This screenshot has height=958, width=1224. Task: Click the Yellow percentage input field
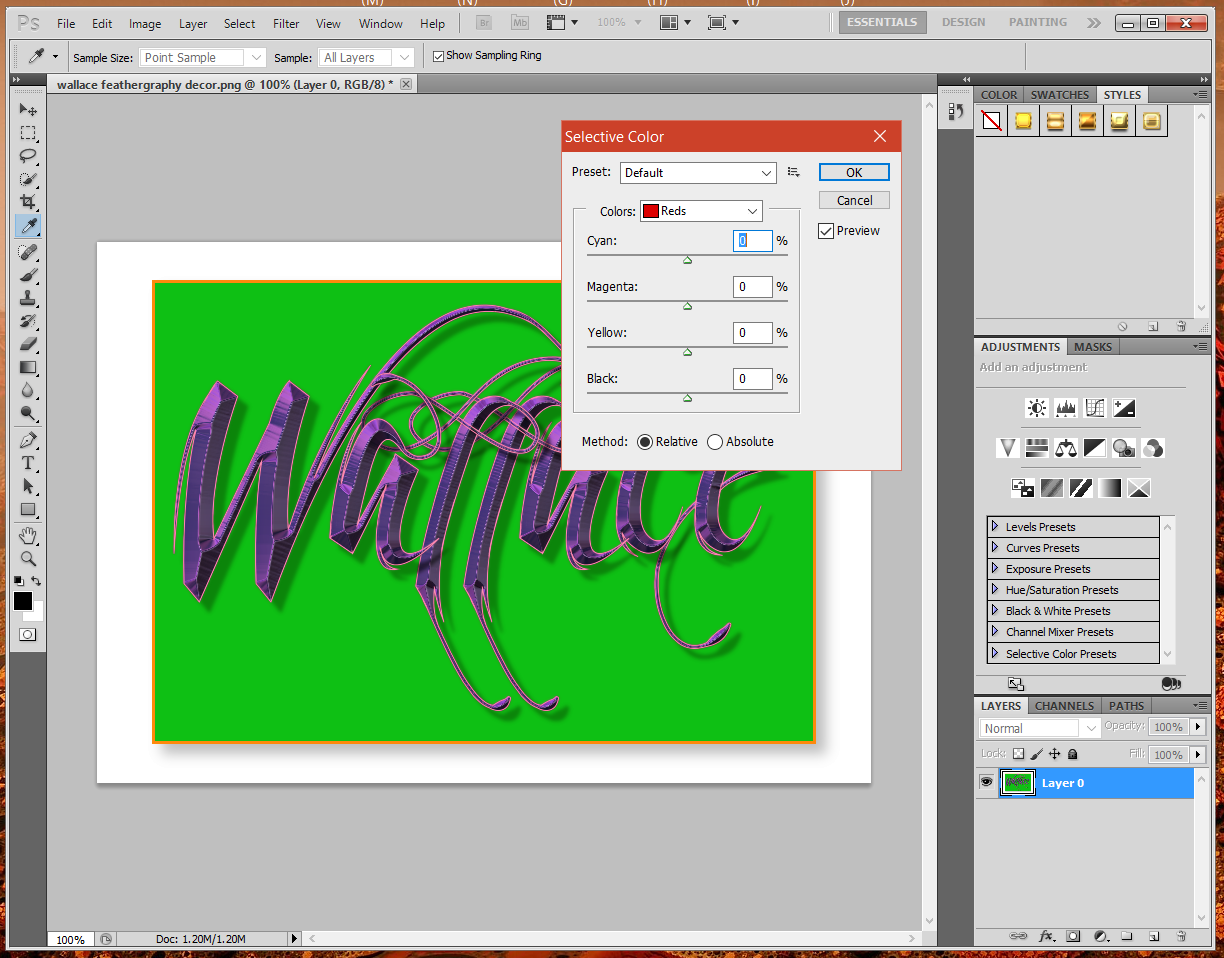(x=753, y=333)
